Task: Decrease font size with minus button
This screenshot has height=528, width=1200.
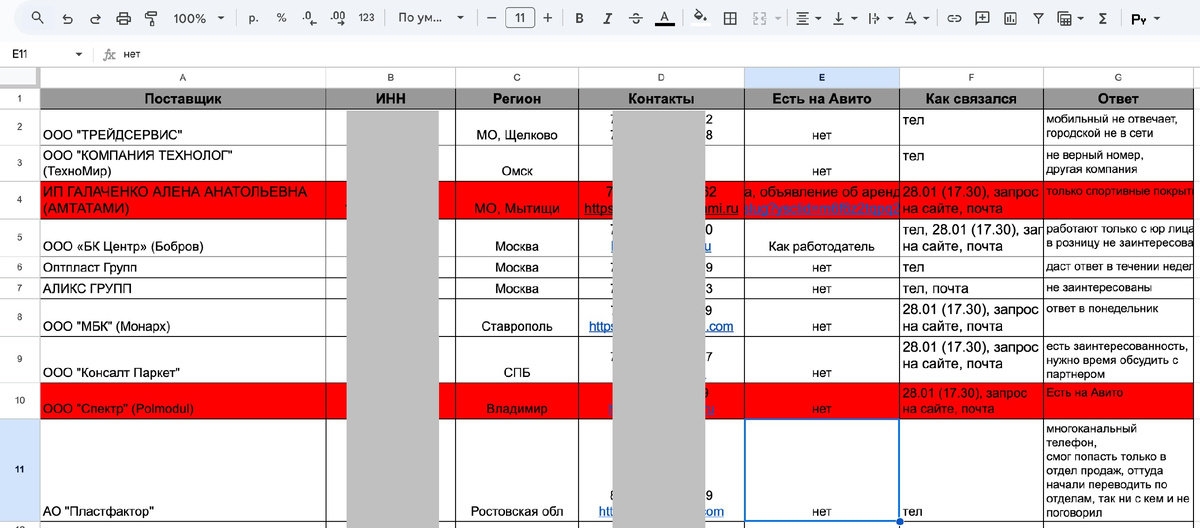Action: [x=491, y=18]
